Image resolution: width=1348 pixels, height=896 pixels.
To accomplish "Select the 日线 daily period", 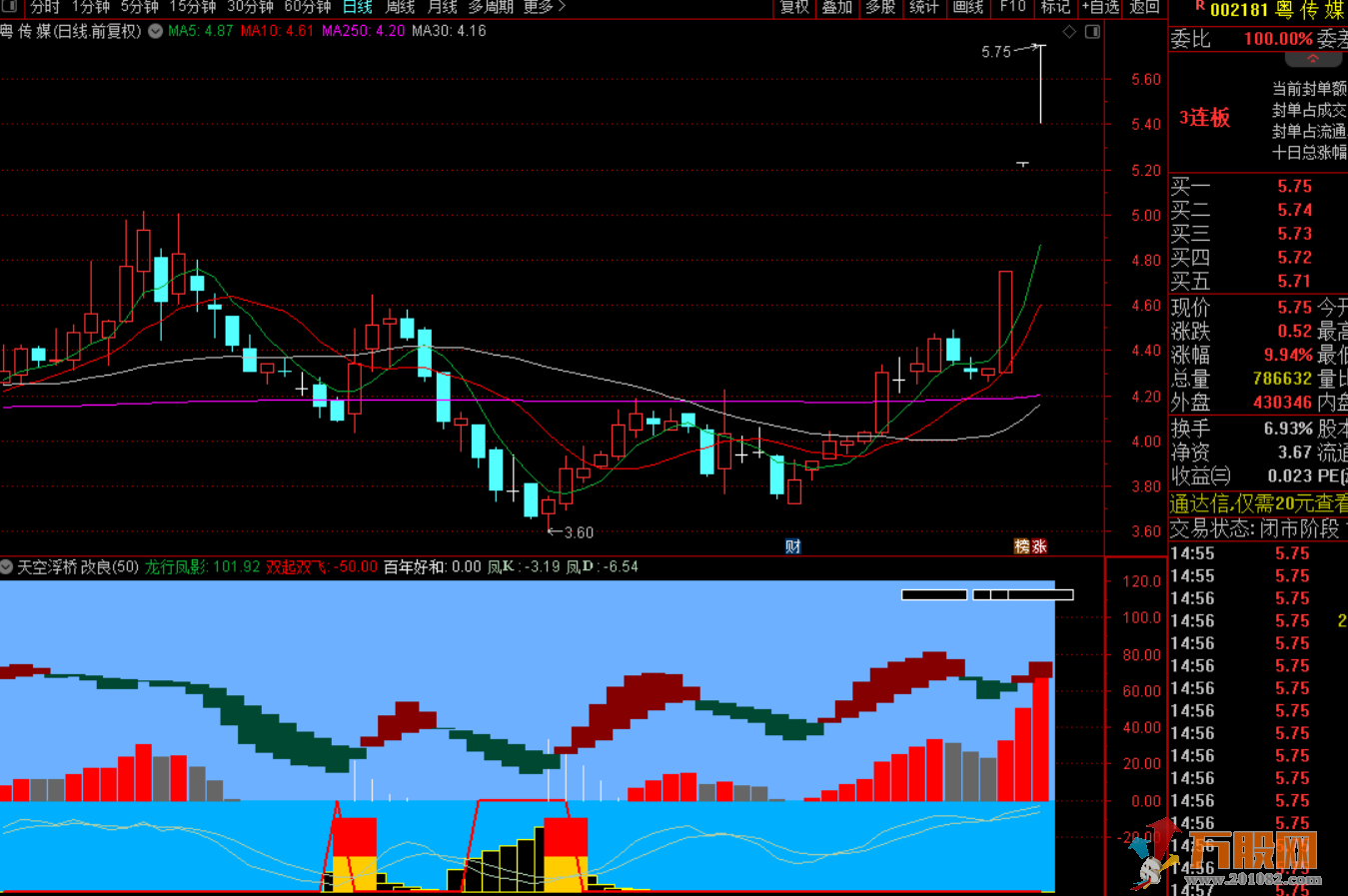I will (358, 7).
